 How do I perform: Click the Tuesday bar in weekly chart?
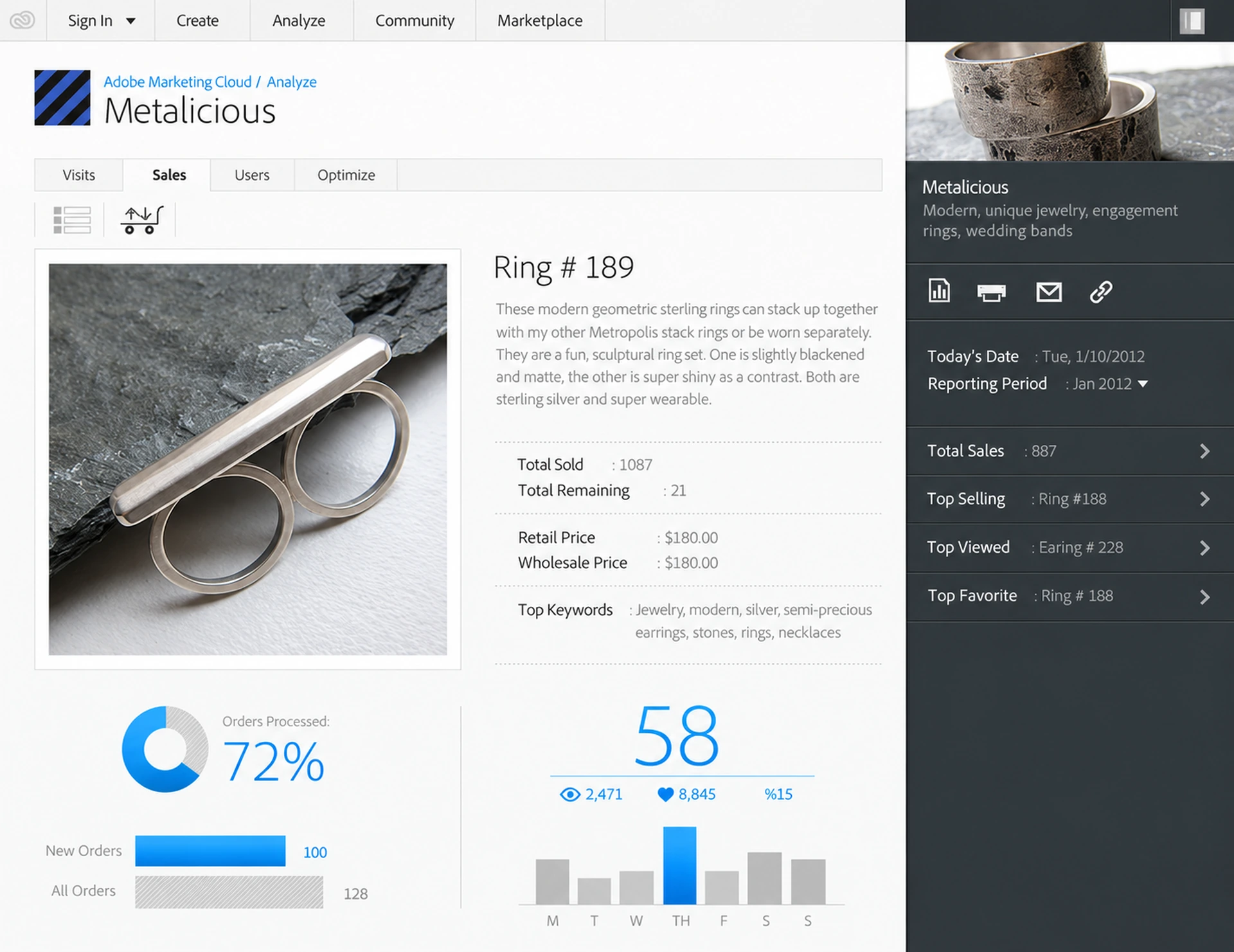click(594, 891)
